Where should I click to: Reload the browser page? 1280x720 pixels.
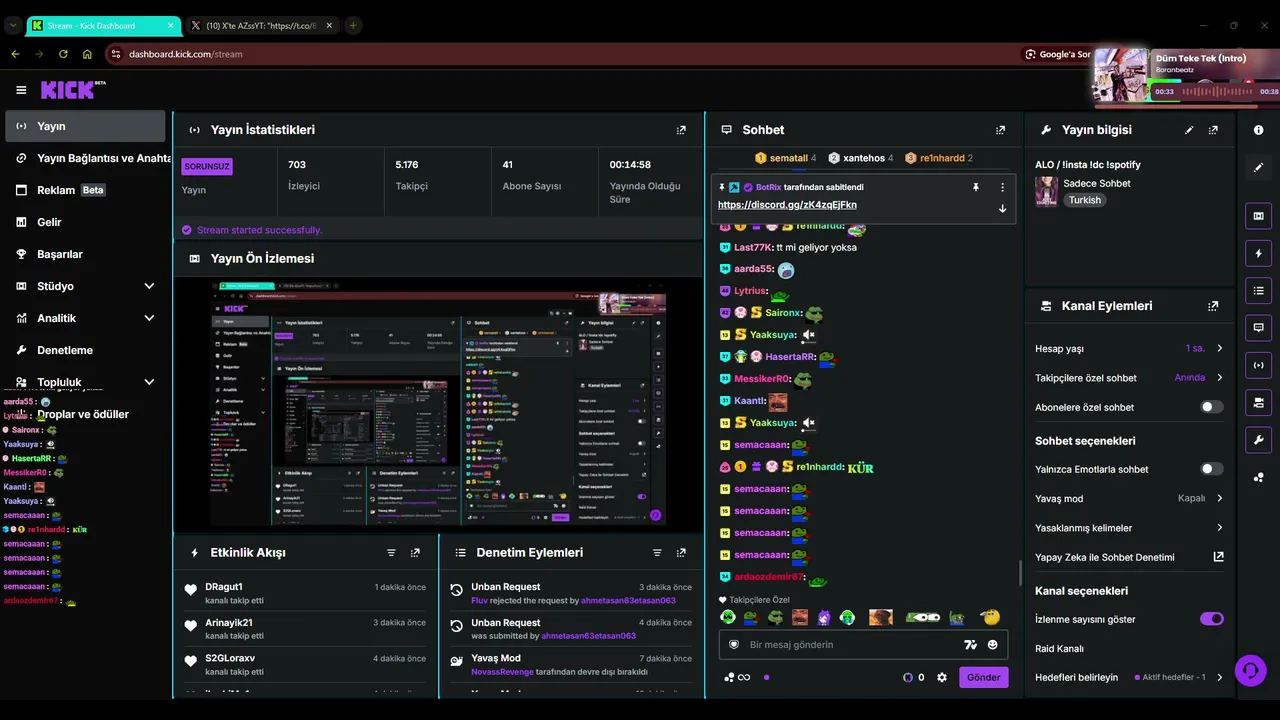coord(63,54)
